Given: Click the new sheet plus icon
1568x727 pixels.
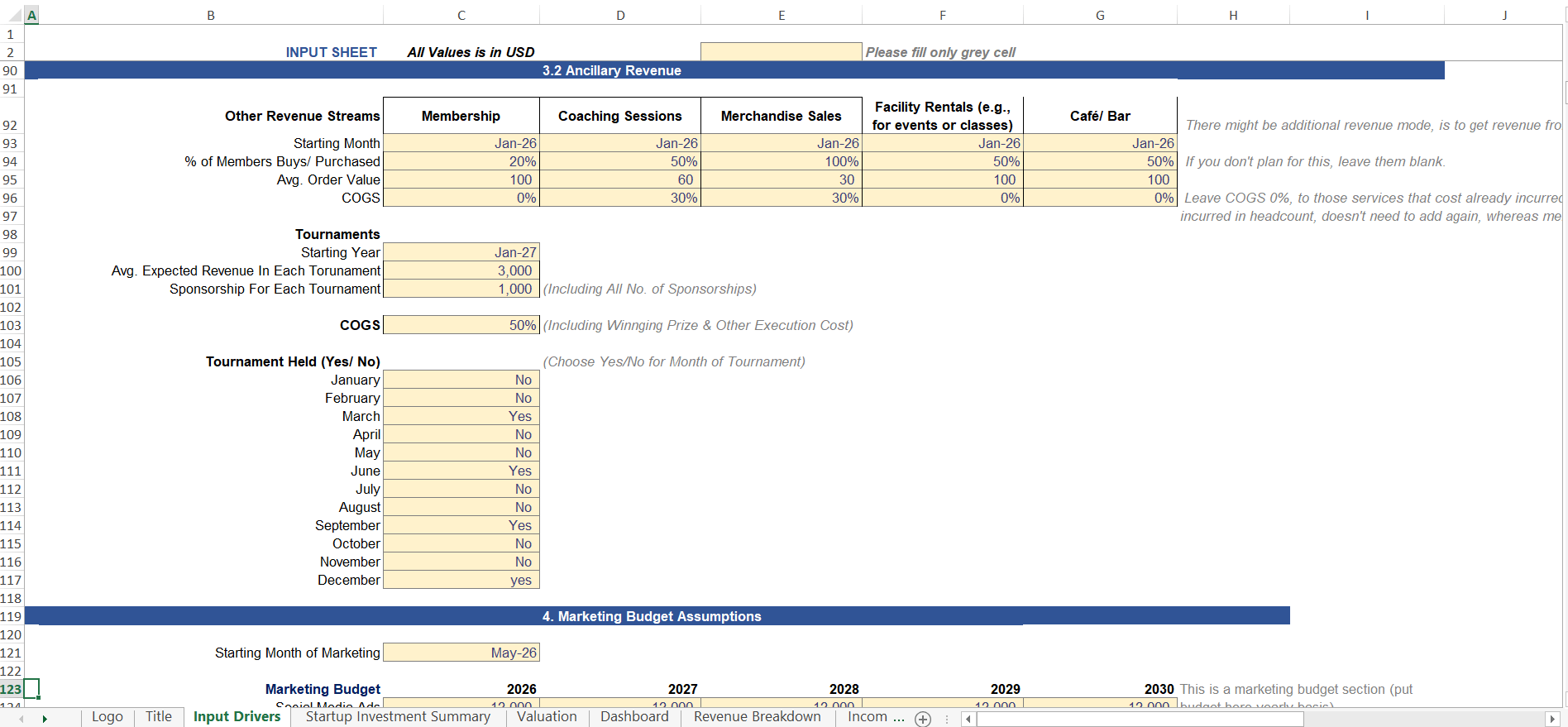Looking at the screenshot, I should [x=923, y=719].
